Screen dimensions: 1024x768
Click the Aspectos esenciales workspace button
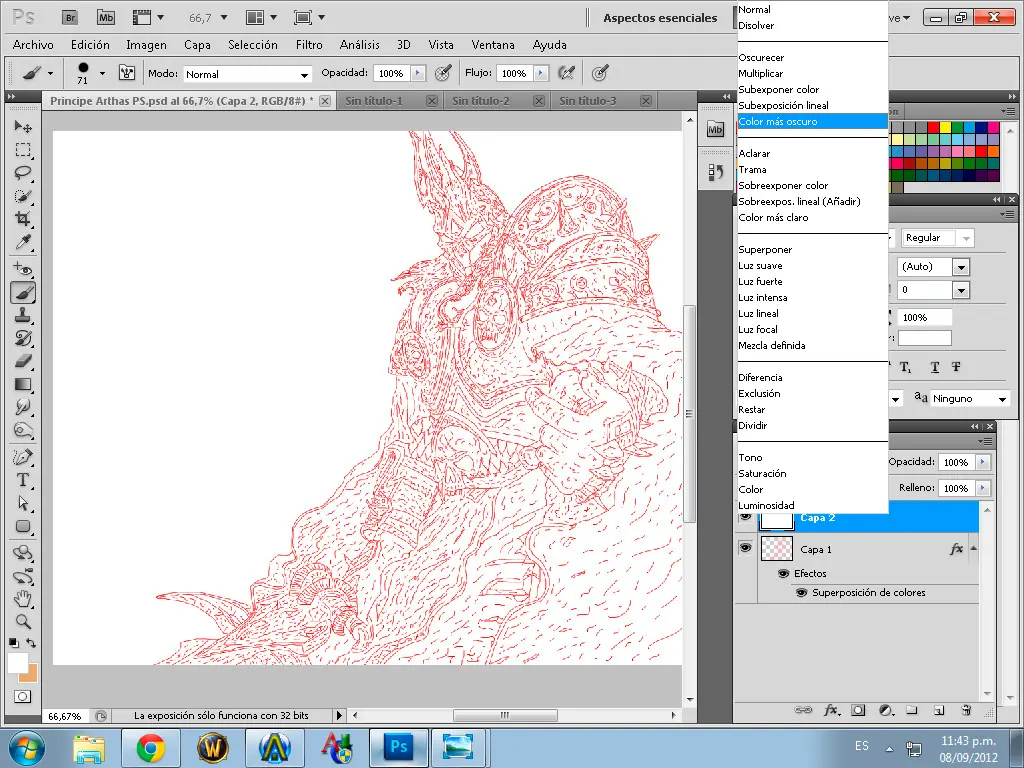point(660,18)
